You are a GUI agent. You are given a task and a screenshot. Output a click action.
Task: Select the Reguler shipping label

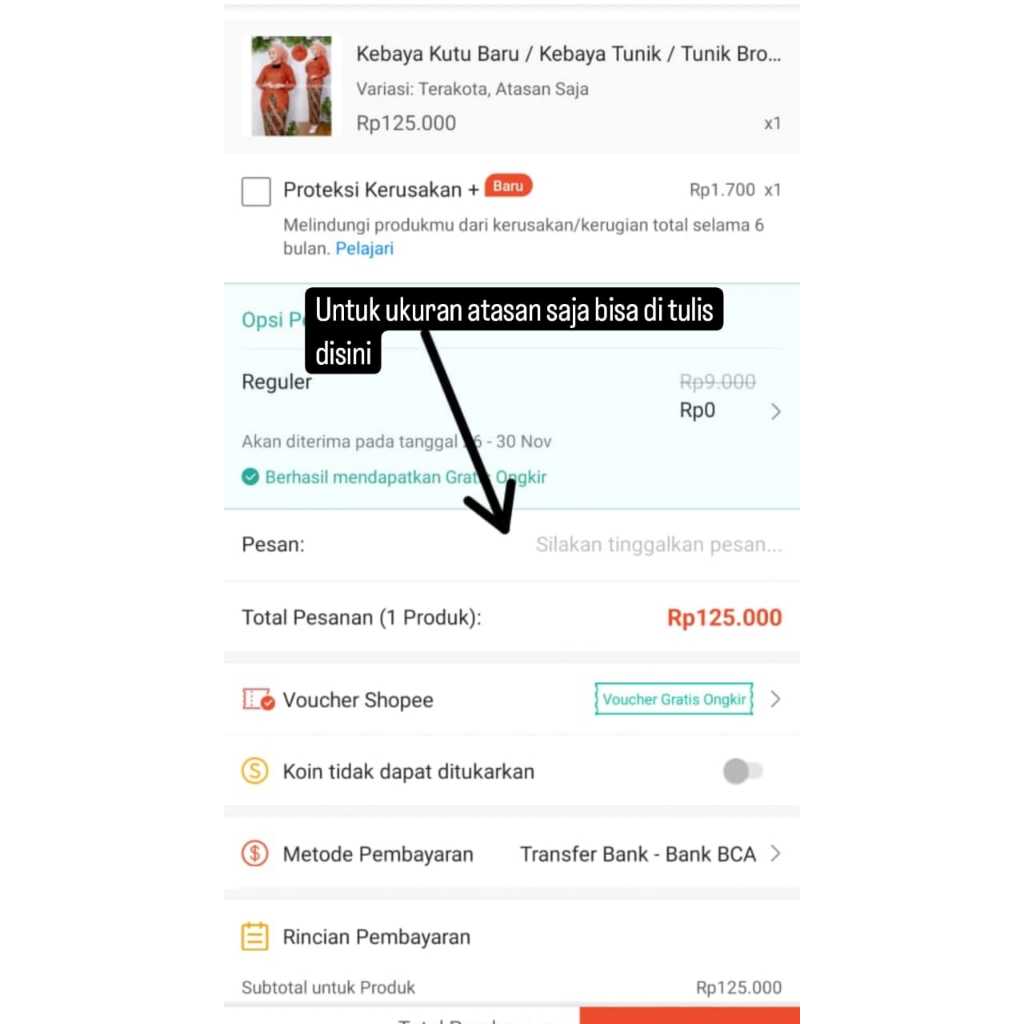[276, 382]
